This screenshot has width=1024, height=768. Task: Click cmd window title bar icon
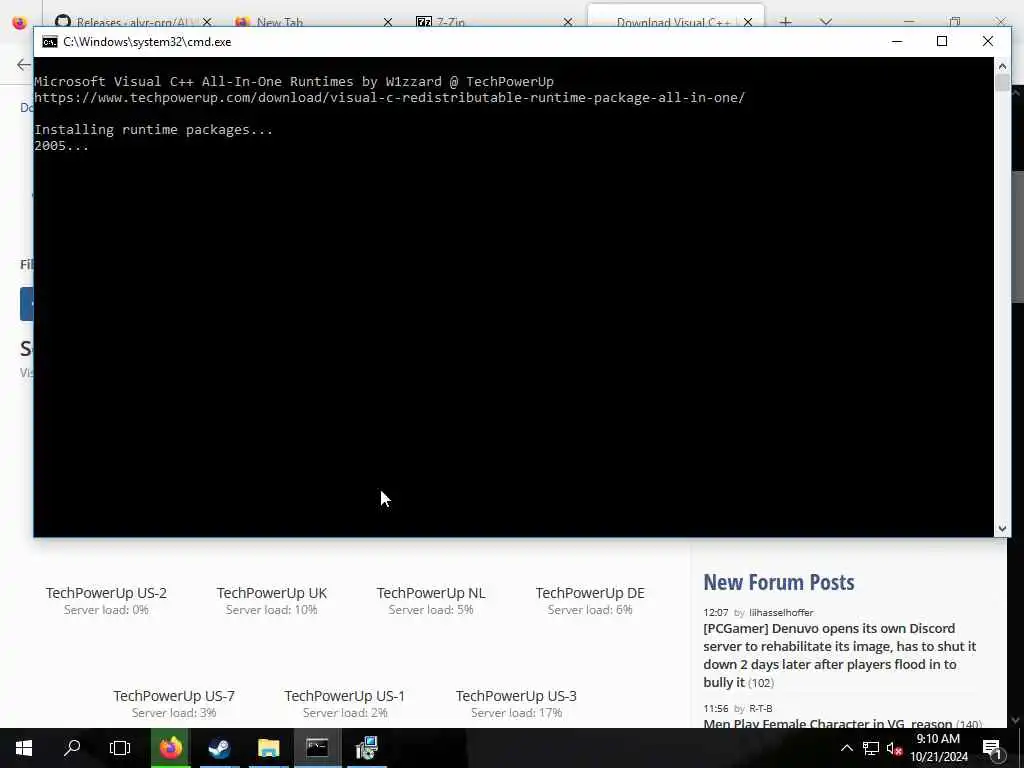[50, 42]
